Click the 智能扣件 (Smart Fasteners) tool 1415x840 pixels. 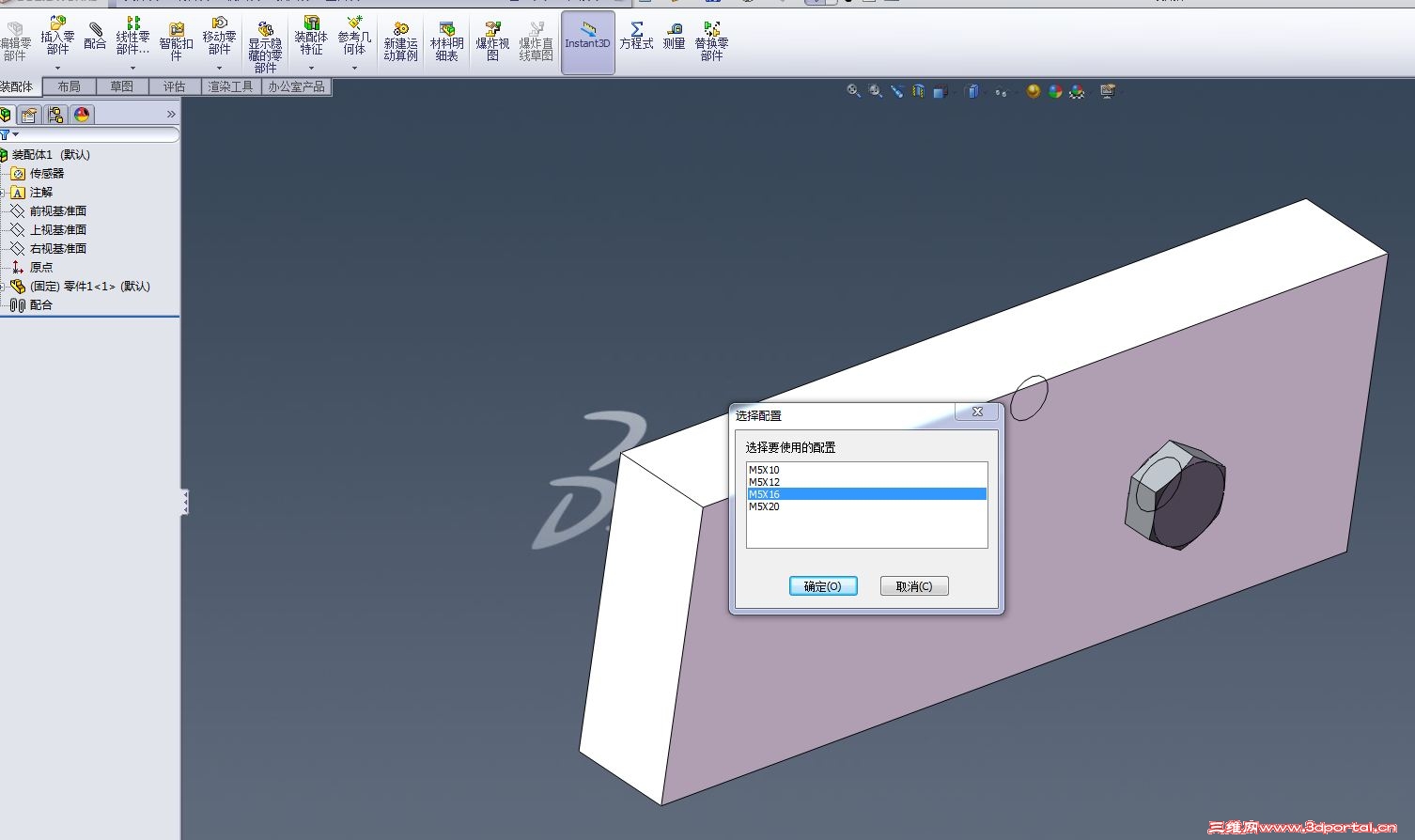pos(176,41)
